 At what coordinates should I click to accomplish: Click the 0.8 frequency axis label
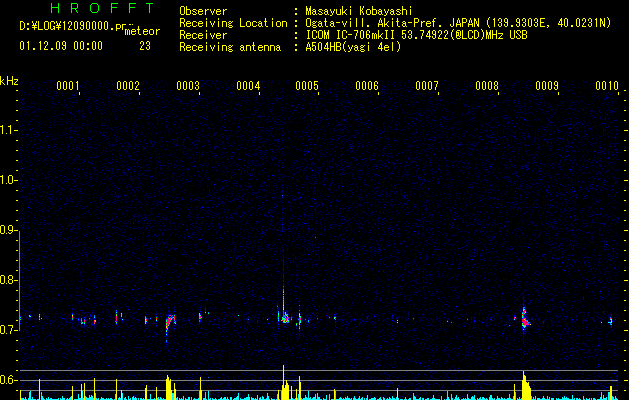click(8, 280)
